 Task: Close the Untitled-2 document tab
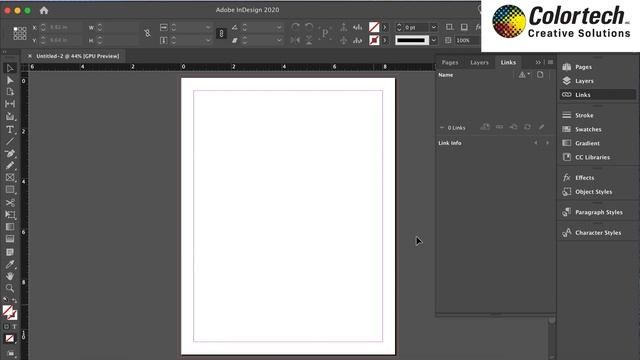(29, 56)
